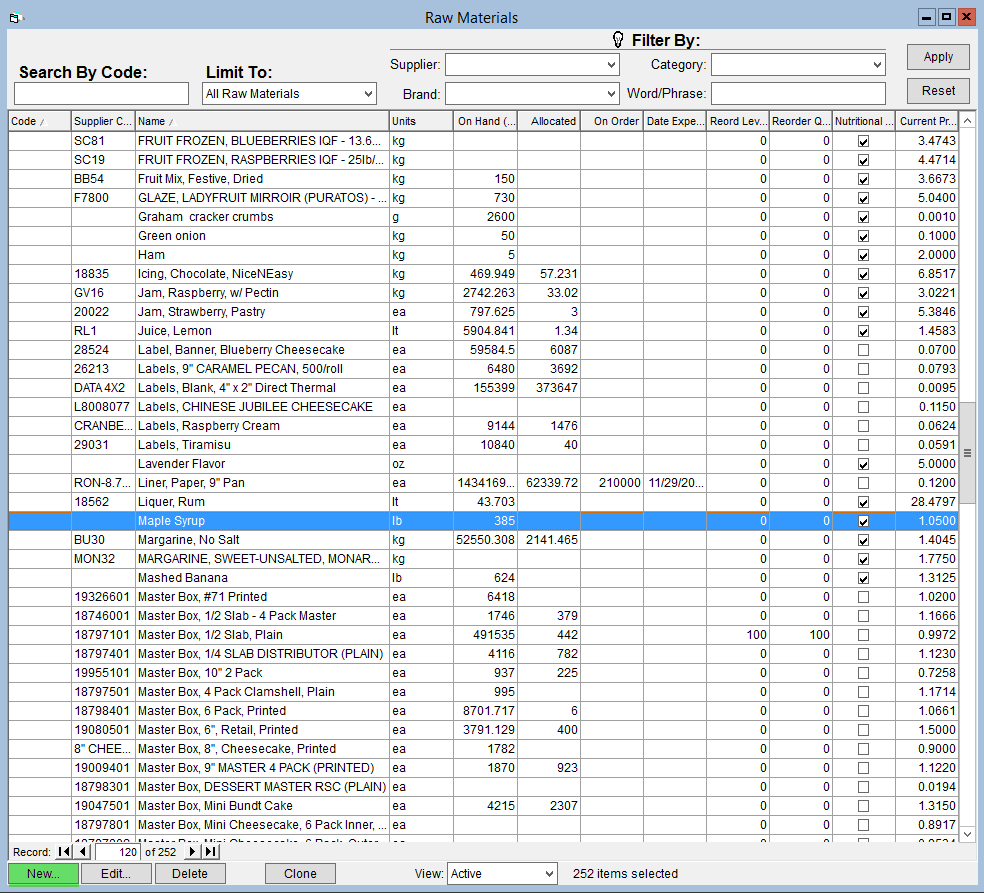Image resolution: width=984 pixels, height=893 pixels.
Task: Click the Reset filter button
Action: click(x=938, y=91)
